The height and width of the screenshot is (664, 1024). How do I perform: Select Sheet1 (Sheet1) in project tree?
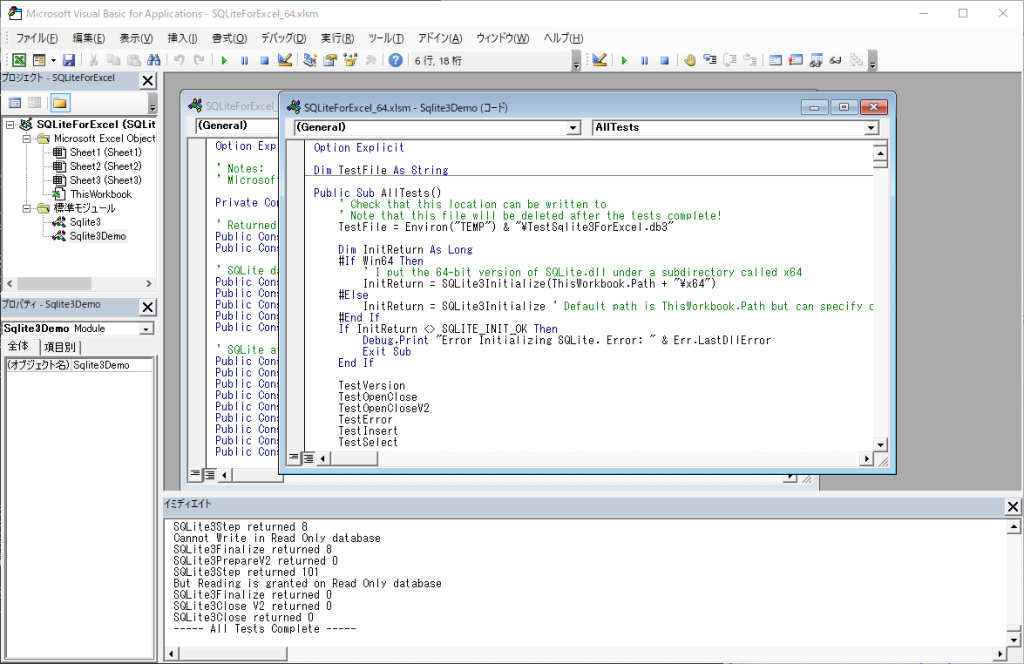point(105,152)
